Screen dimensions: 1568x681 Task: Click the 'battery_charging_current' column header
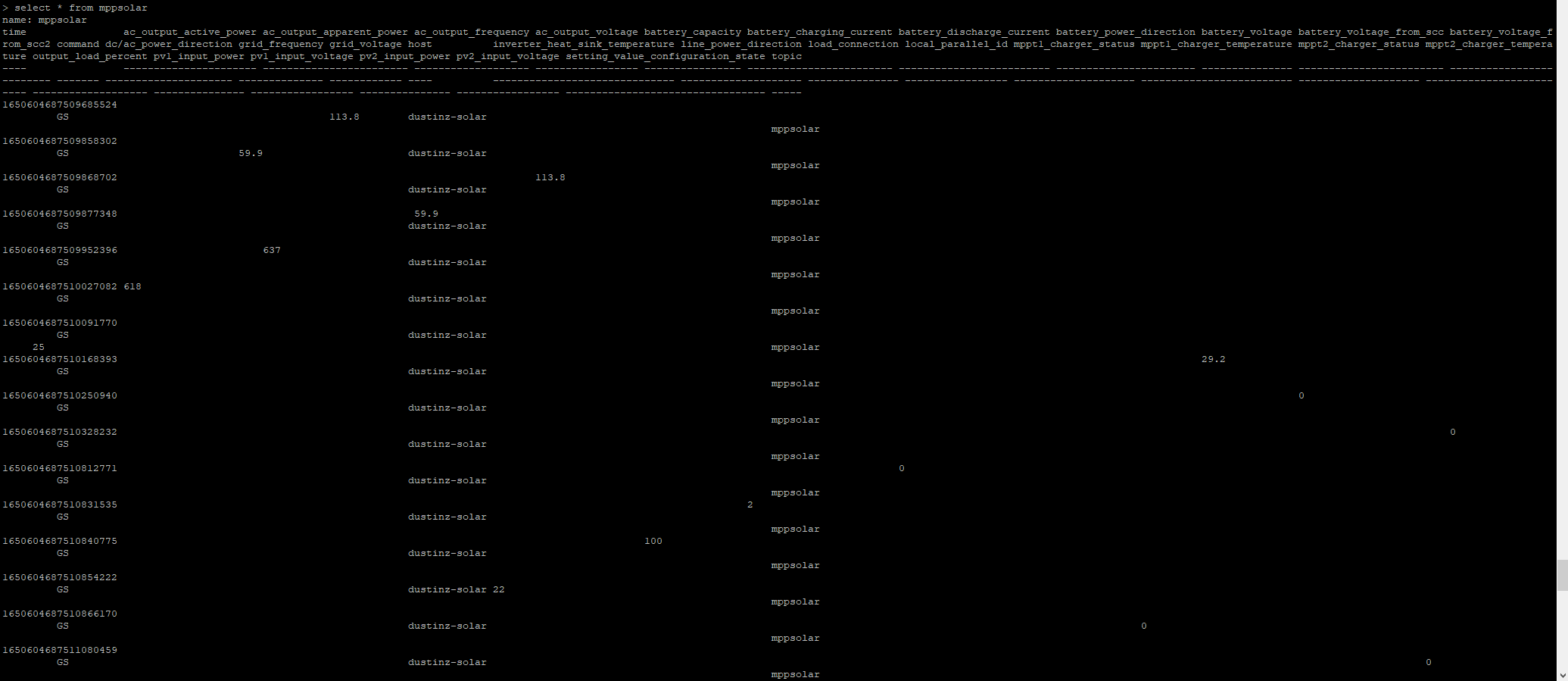click(x=820, y=32)
